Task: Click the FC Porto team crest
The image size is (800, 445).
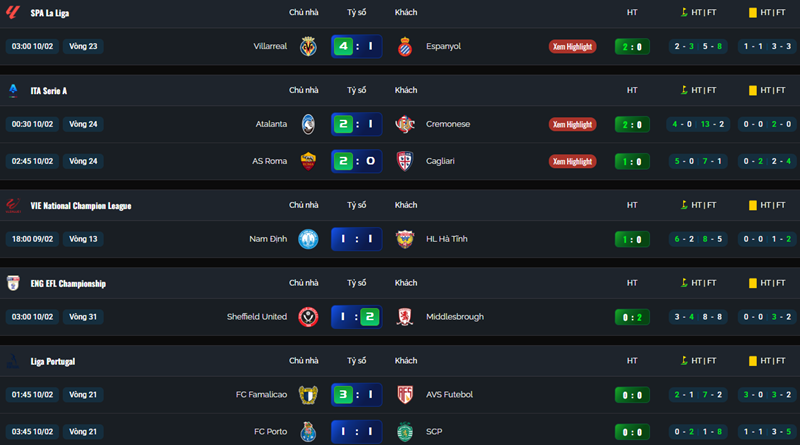Action: coord(308,431)
